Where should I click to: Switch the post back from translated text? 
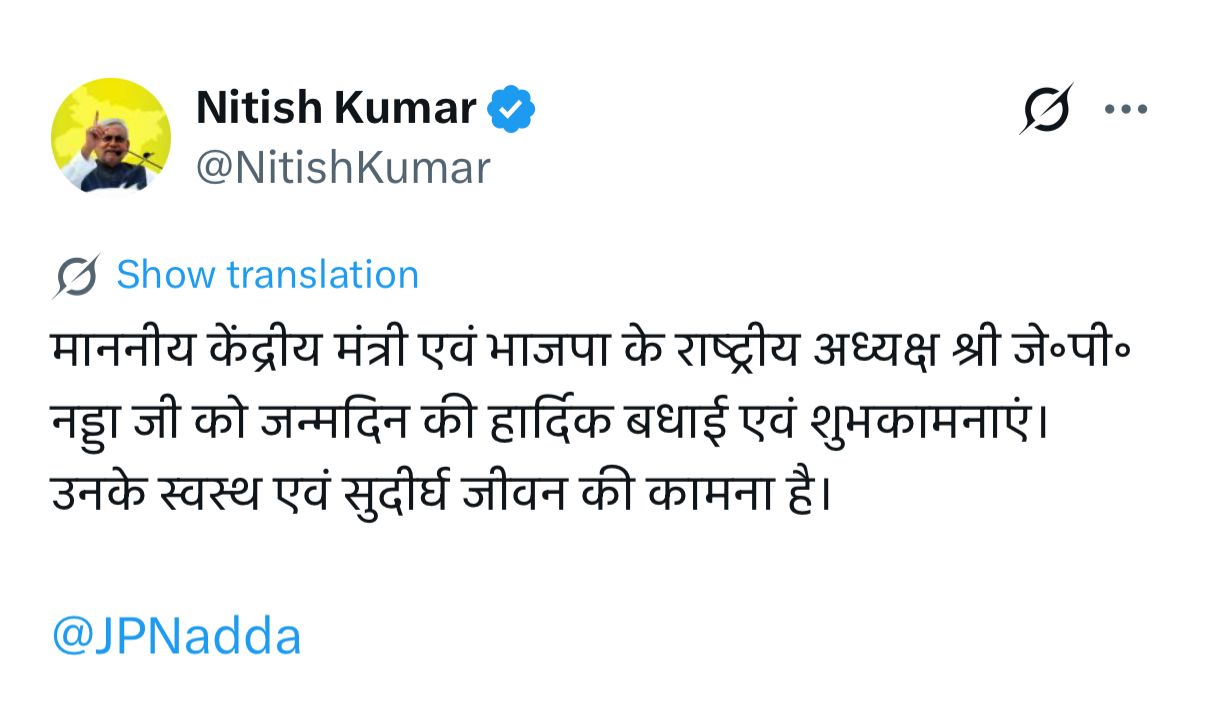pos(267,273)
